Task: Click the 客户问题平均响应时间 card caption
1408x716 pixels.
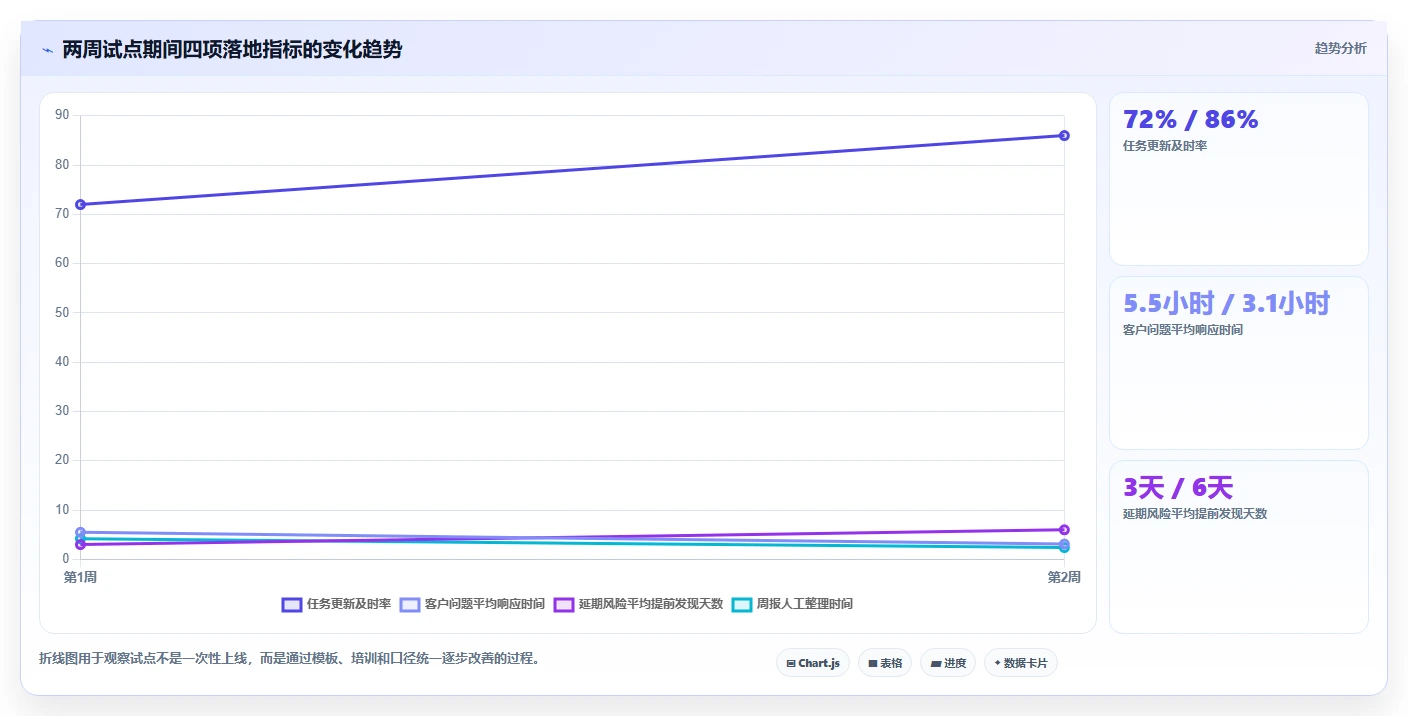Action: click(x=1183, y=330)
